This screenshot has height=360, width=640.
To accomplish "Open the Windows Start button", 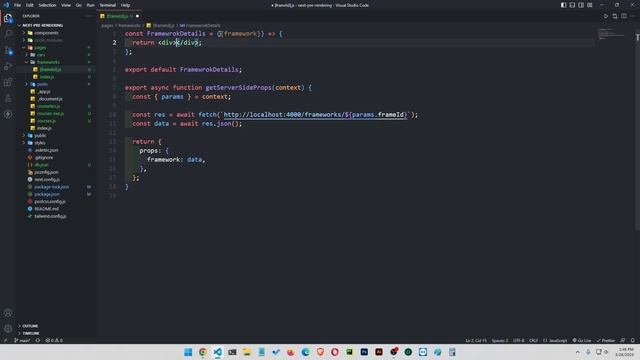I will pos(188,352).
